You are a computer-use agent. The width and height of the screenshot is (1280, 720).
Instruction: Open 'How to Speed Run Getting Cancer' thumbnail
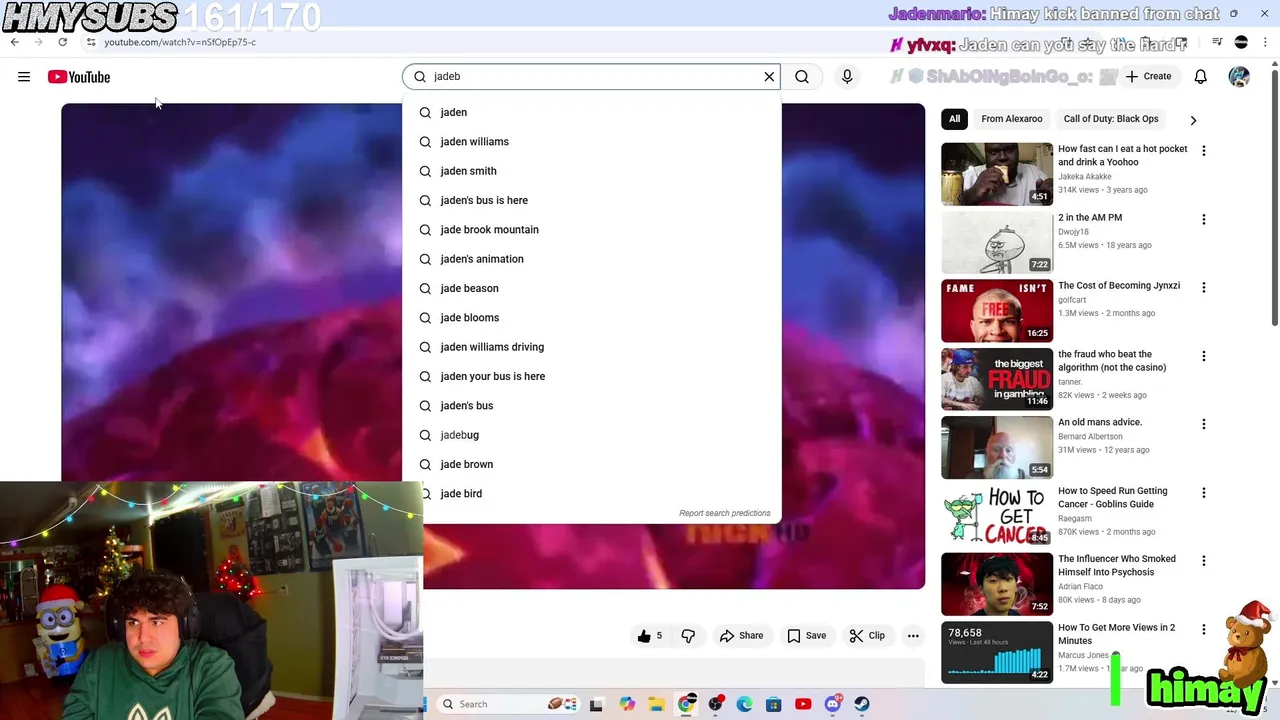pyautogui.click(x=997, y=516)
